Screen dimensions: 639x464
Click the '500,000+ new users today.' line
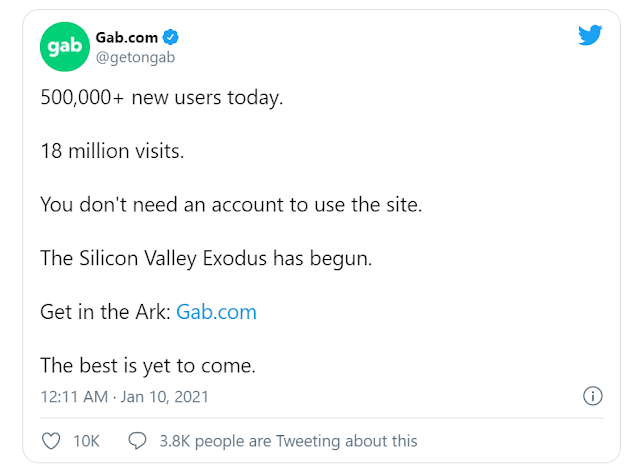point(162,98)
